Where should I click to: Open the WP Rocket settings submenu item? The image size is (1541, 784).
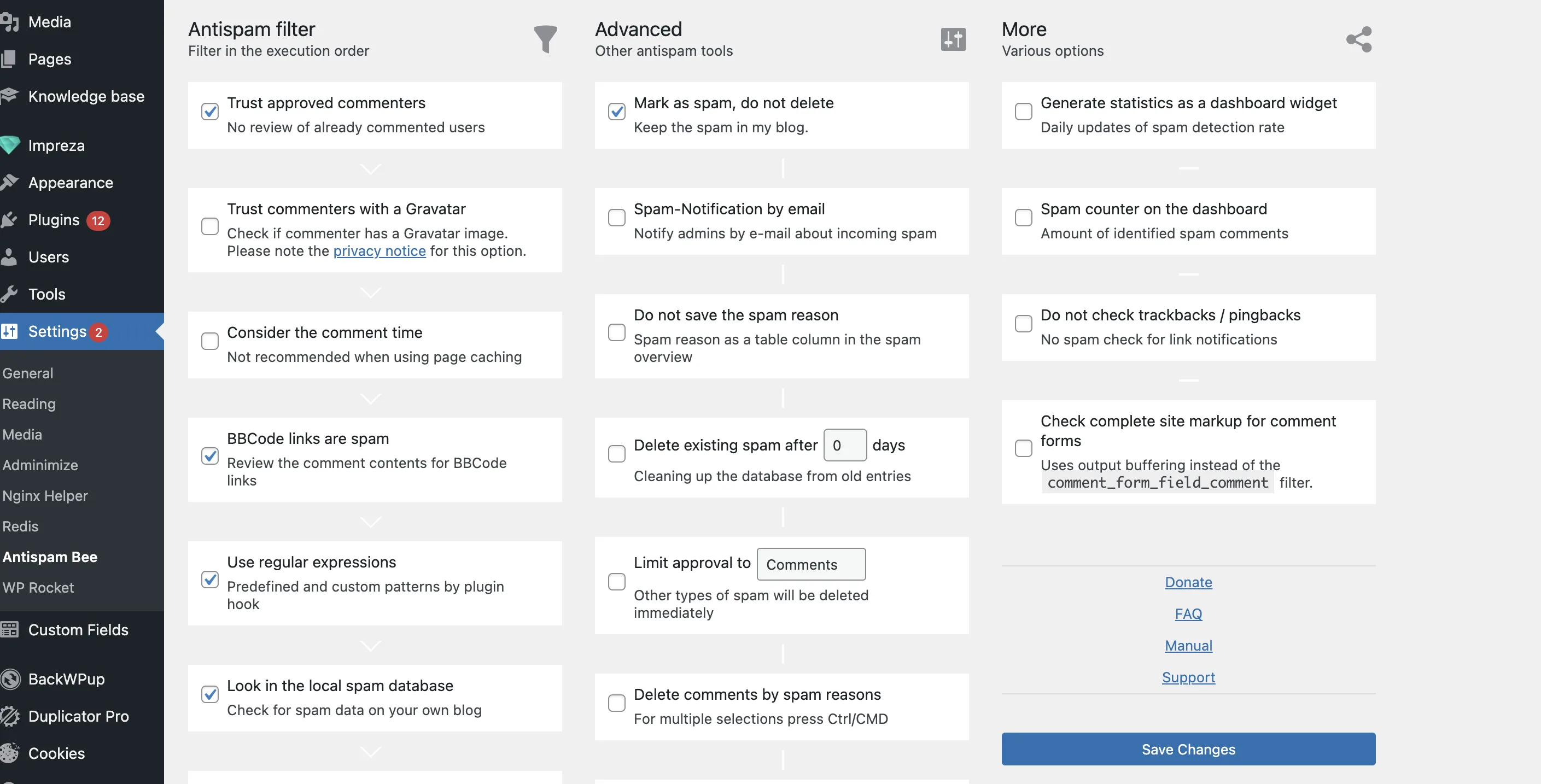coord(38,587)
